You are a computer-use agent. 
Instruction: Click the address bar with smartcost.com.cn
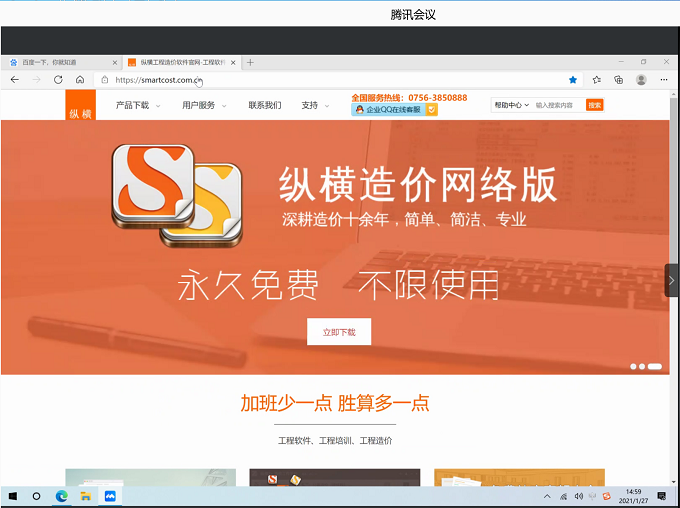tap(330, 80)
